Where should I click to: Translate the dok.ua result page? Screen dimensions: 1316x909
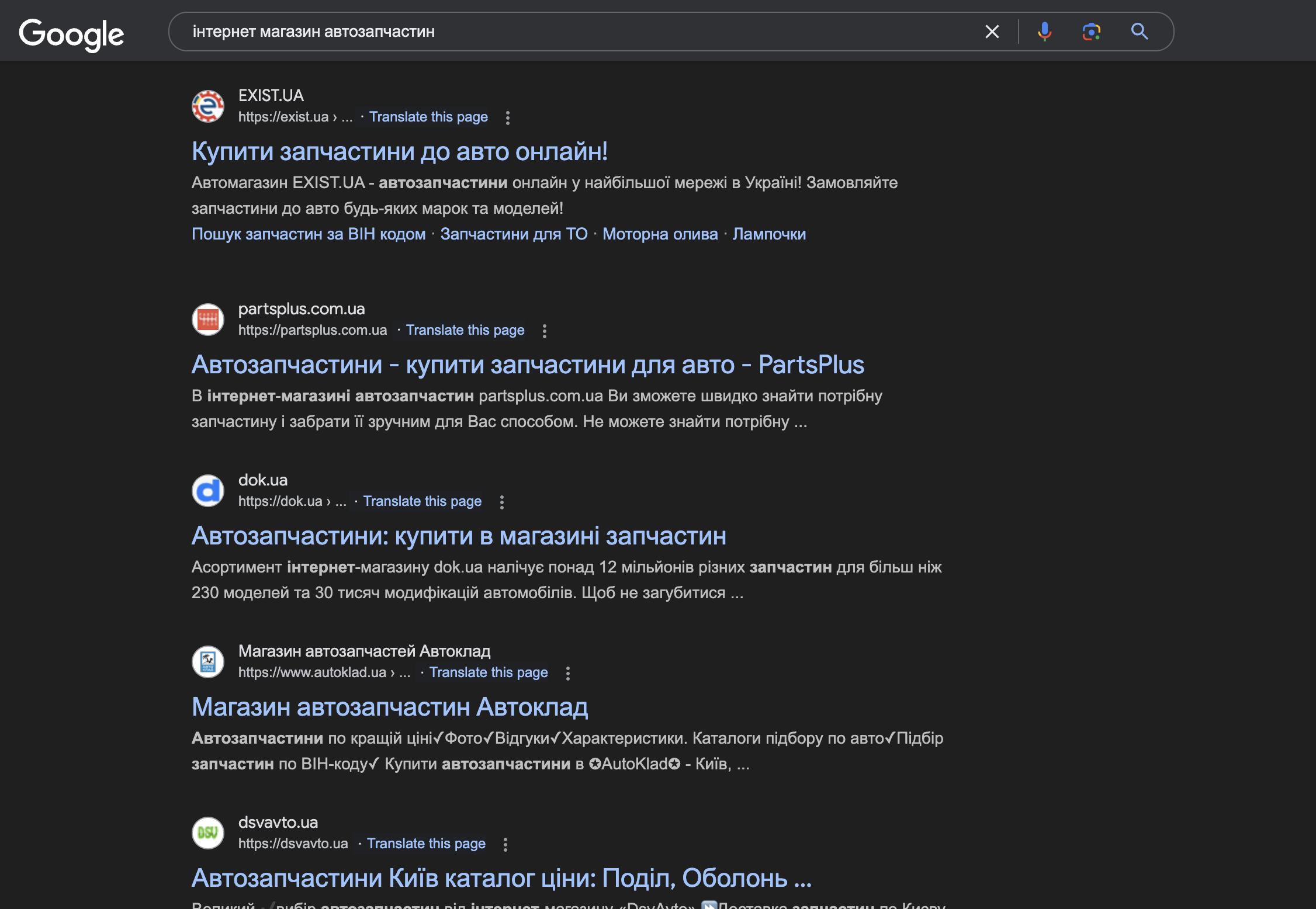click(x=422, y=501)
